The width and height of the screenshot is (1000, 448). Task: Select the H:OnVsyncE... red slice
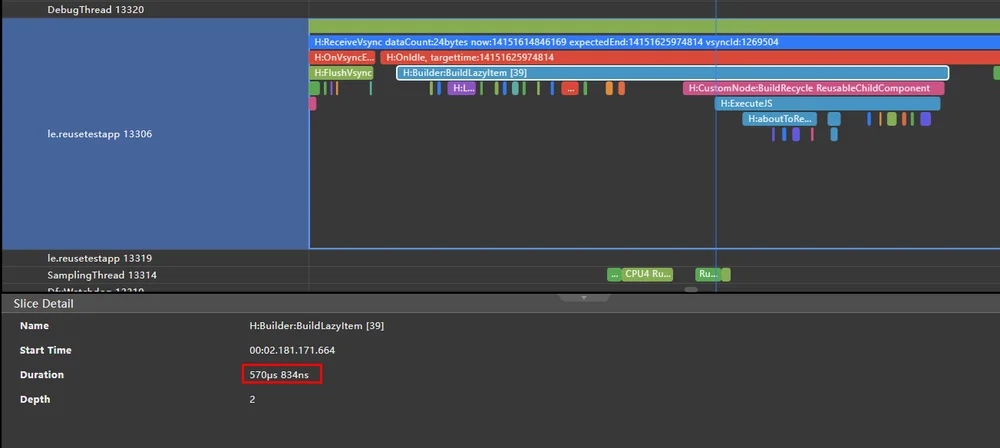coord(342,57)
